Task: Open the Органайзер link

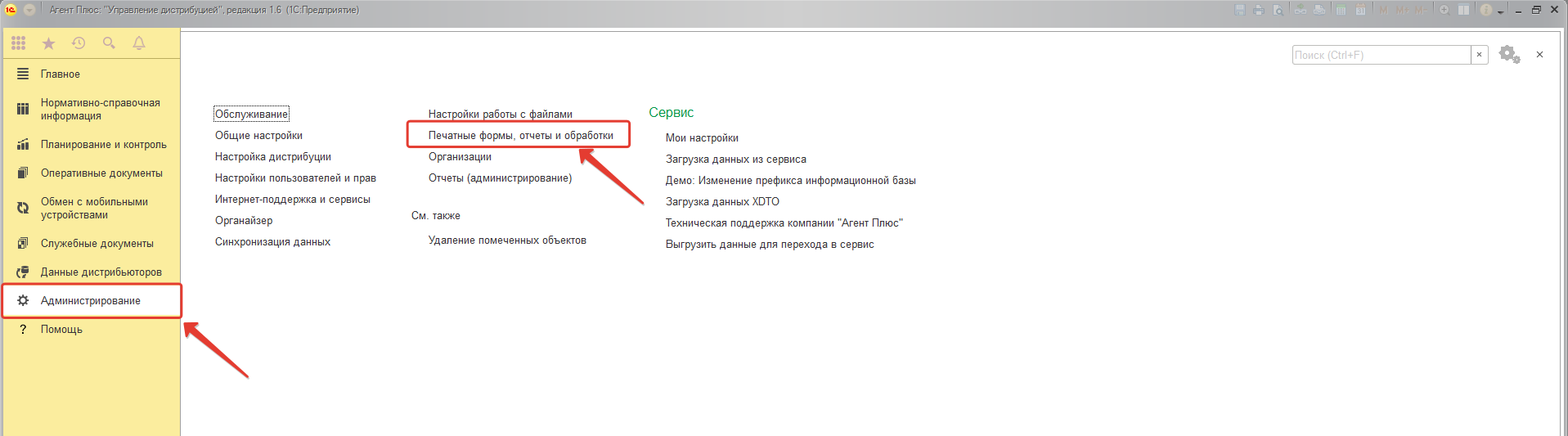Action: coord(244,220)
